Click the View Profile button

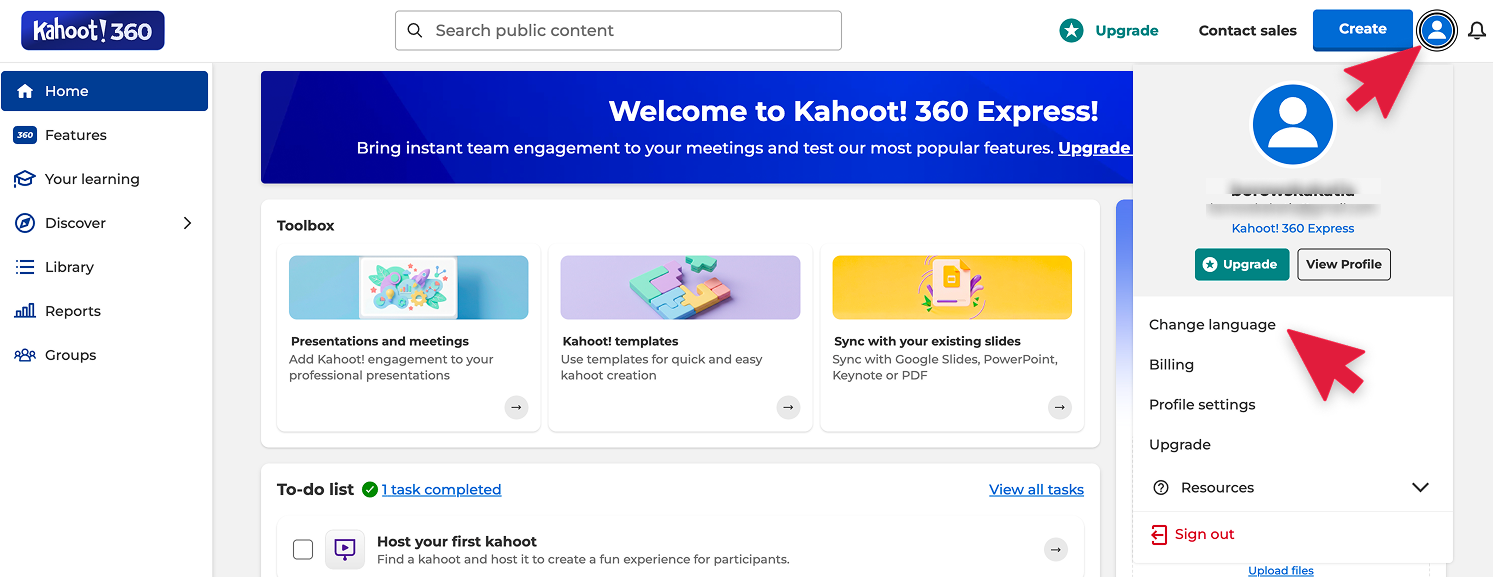coord(1344,264)
